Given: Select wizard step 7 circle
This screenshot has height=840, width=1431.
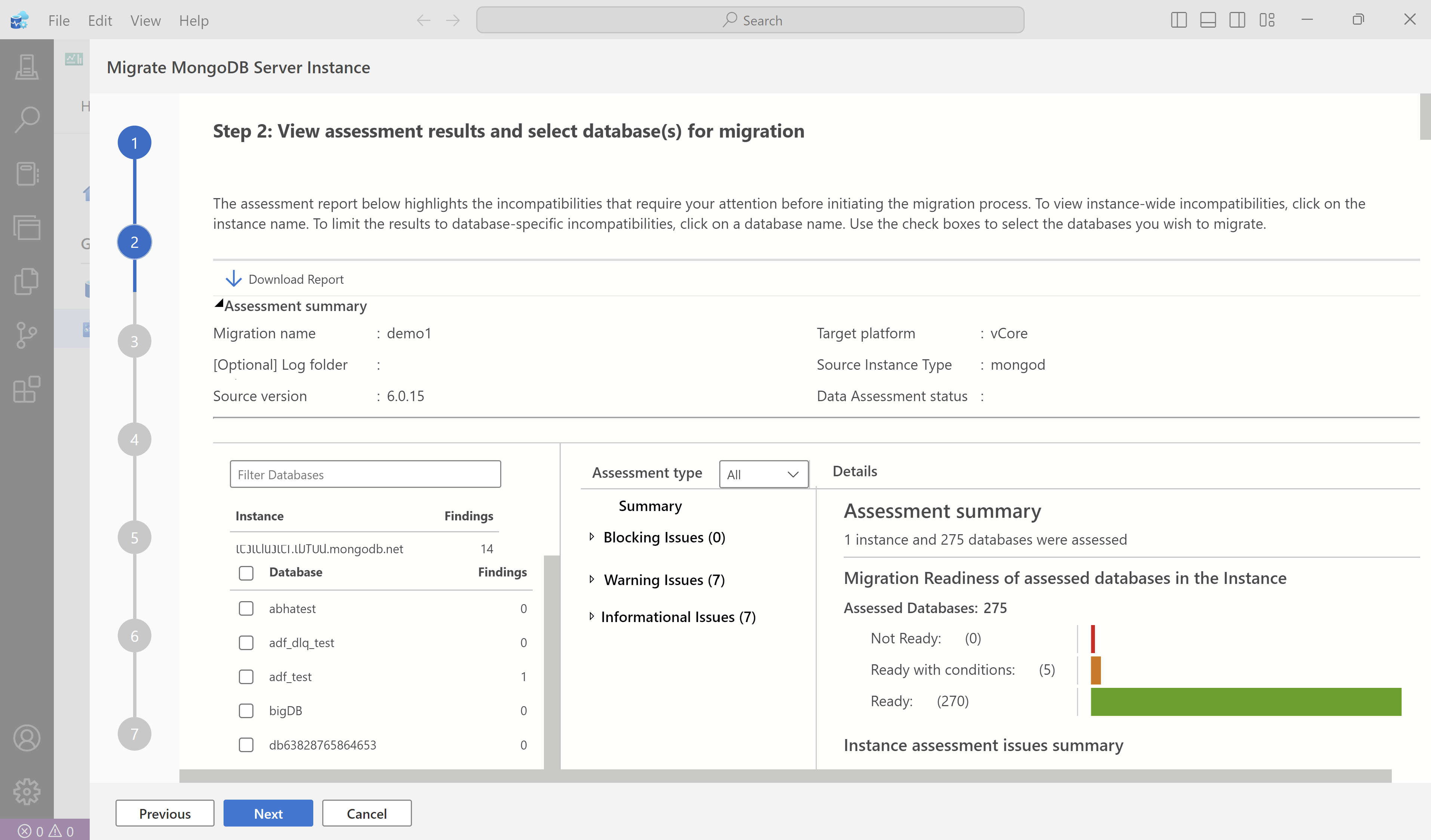Looking at the screenshot, I should pyautogui.click(x=135, y=734).
